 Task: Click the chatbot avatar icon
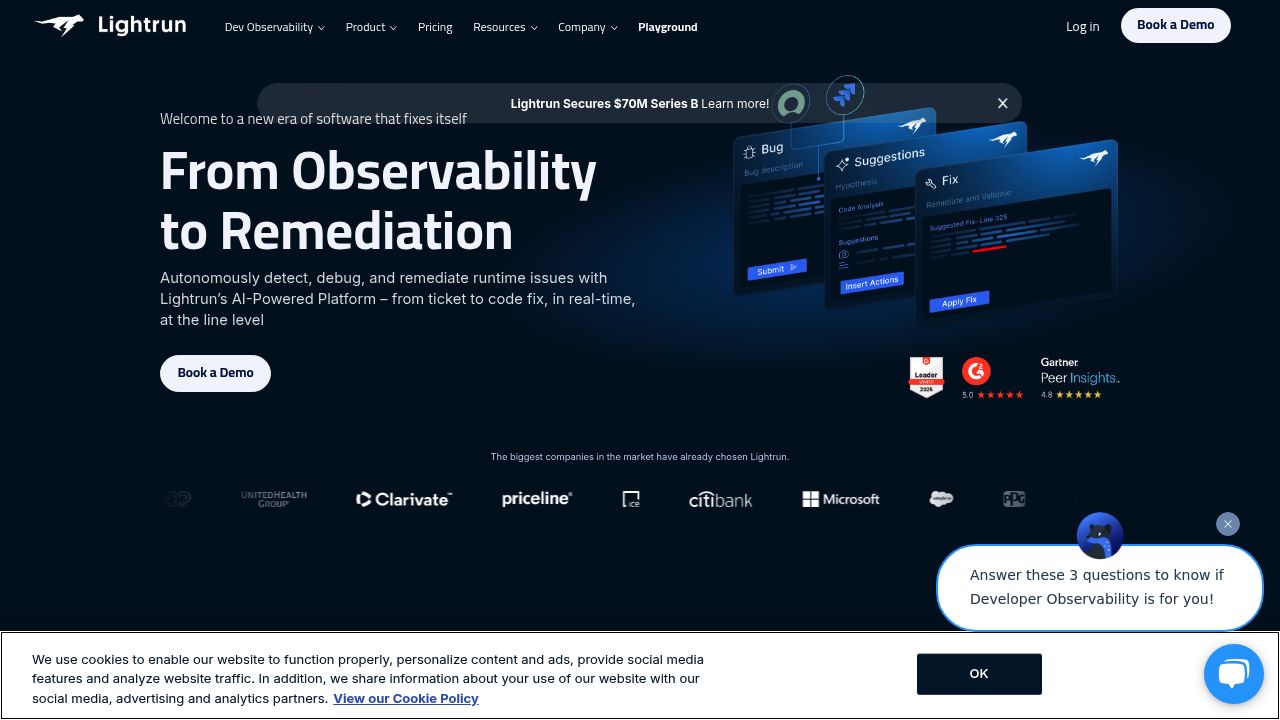1100,537
